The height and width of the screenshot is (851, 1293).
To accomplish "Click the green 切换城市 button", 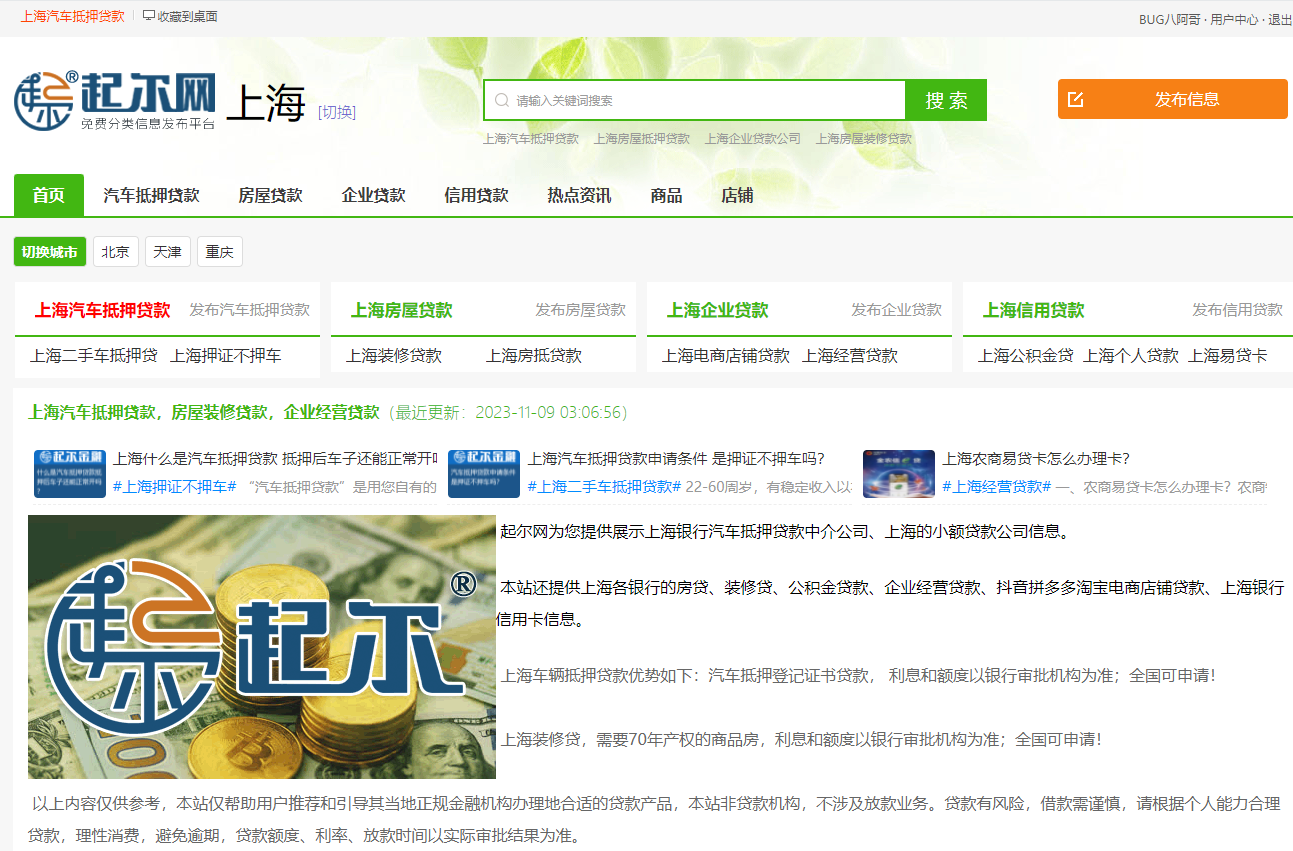I will click(50, 252).
